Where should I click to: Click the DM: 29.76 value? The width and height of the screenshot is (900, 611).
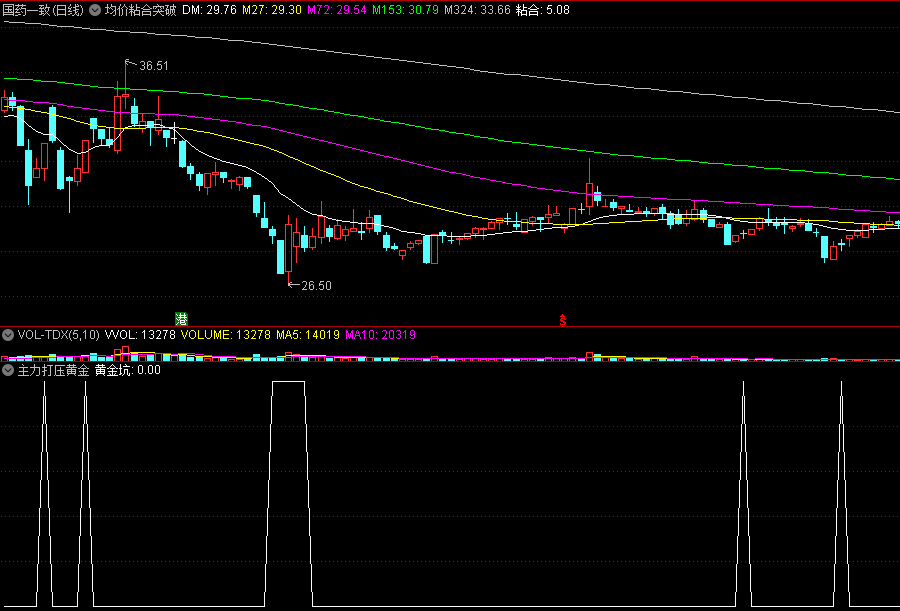click(x=210, y=10)
